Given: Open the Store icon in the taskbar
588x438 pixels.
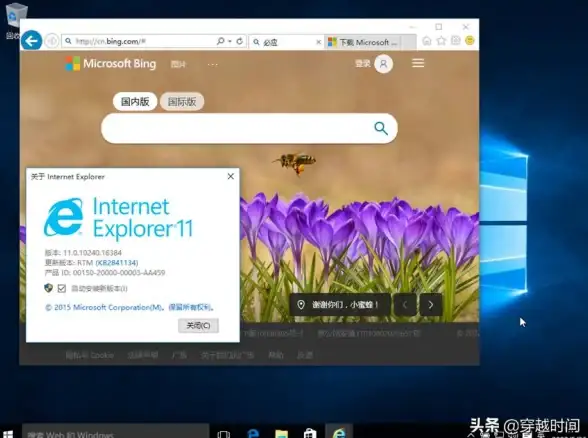Looking at the screenshot, I should 310,434.
